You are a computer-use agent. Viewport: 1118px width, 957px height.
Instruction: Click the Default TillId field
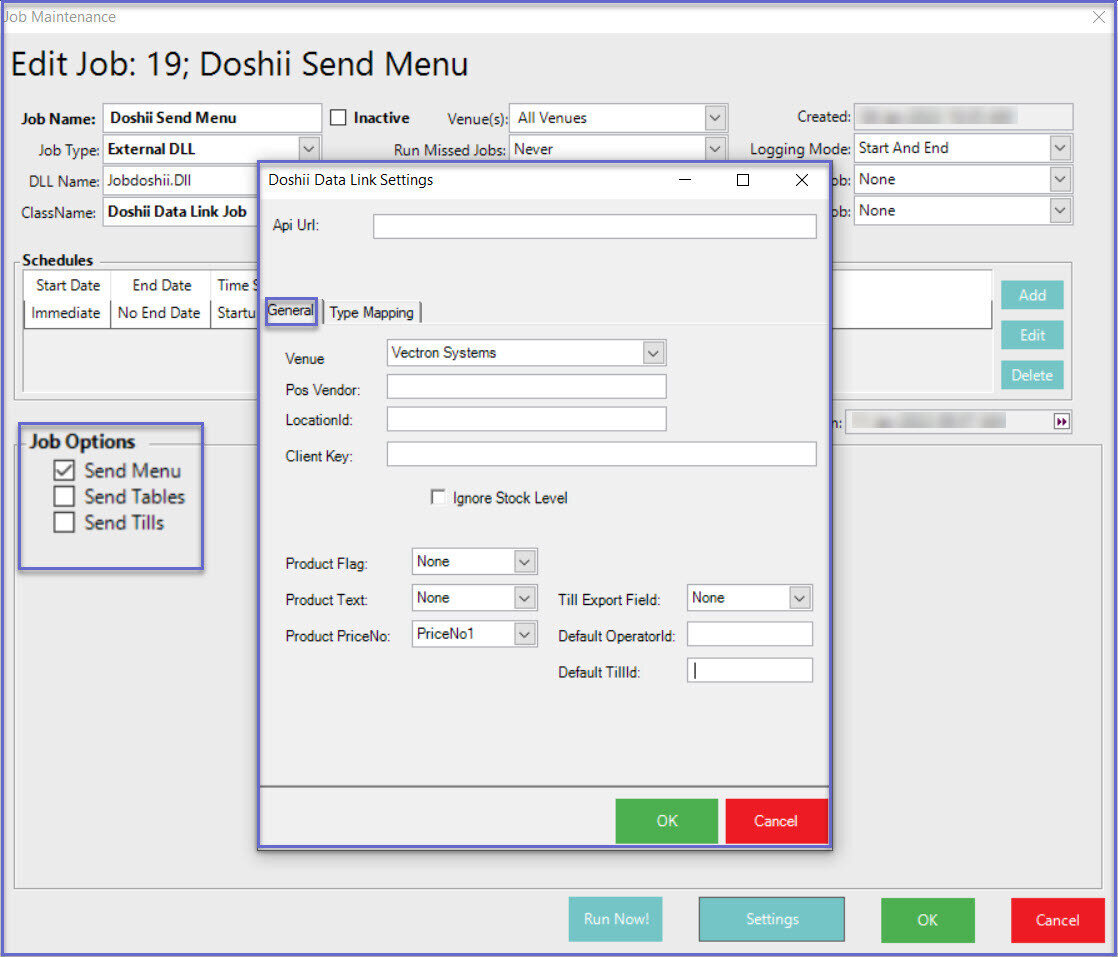[x=749, y=670]
